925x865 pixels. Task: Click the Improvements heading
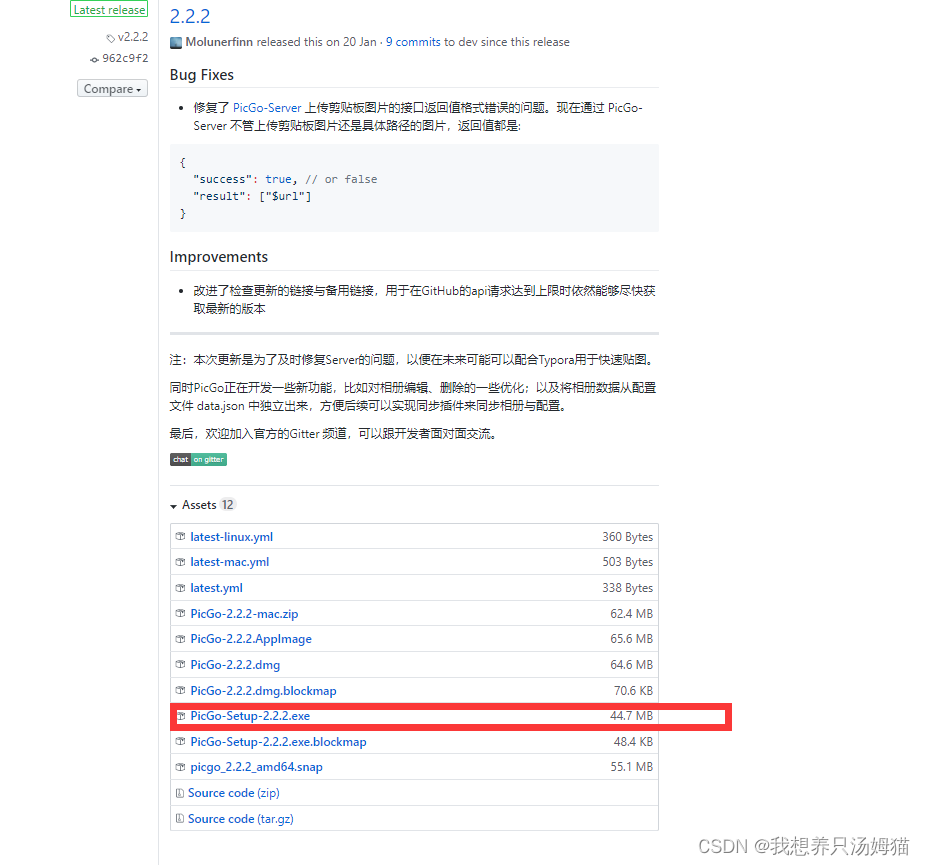click(219, 257)
